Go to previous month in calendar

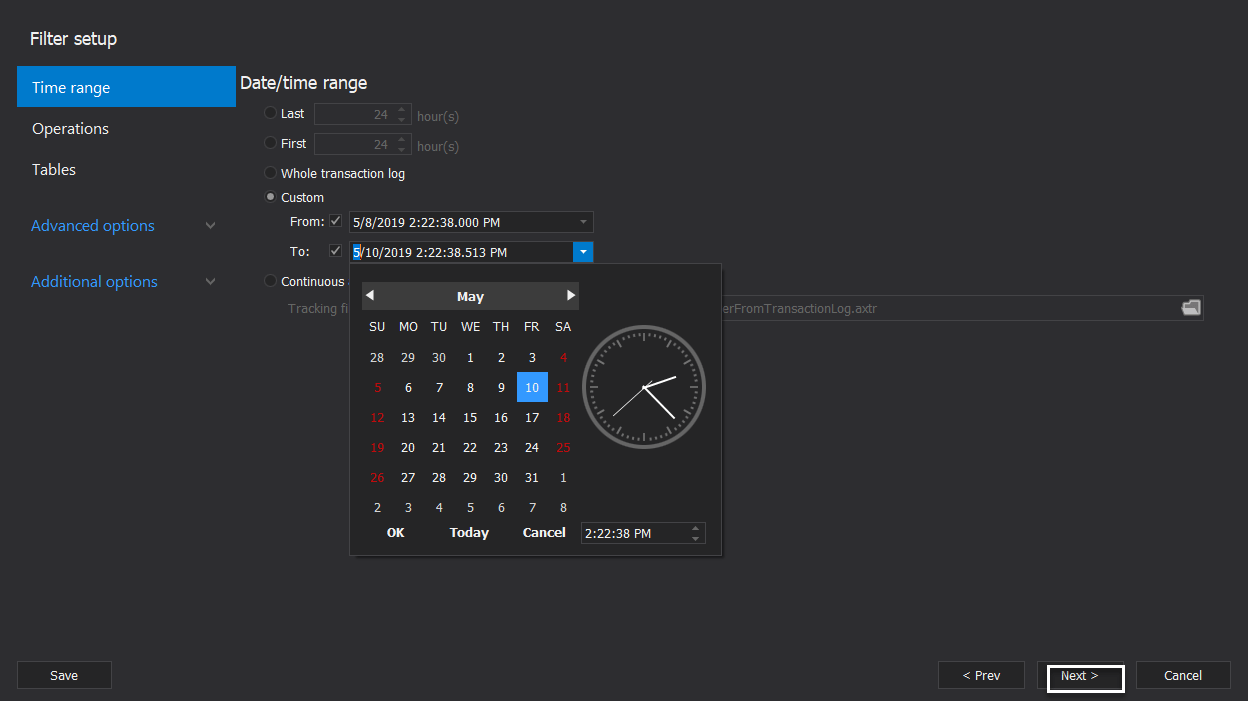pyautogui.click(x=370, y=295)
